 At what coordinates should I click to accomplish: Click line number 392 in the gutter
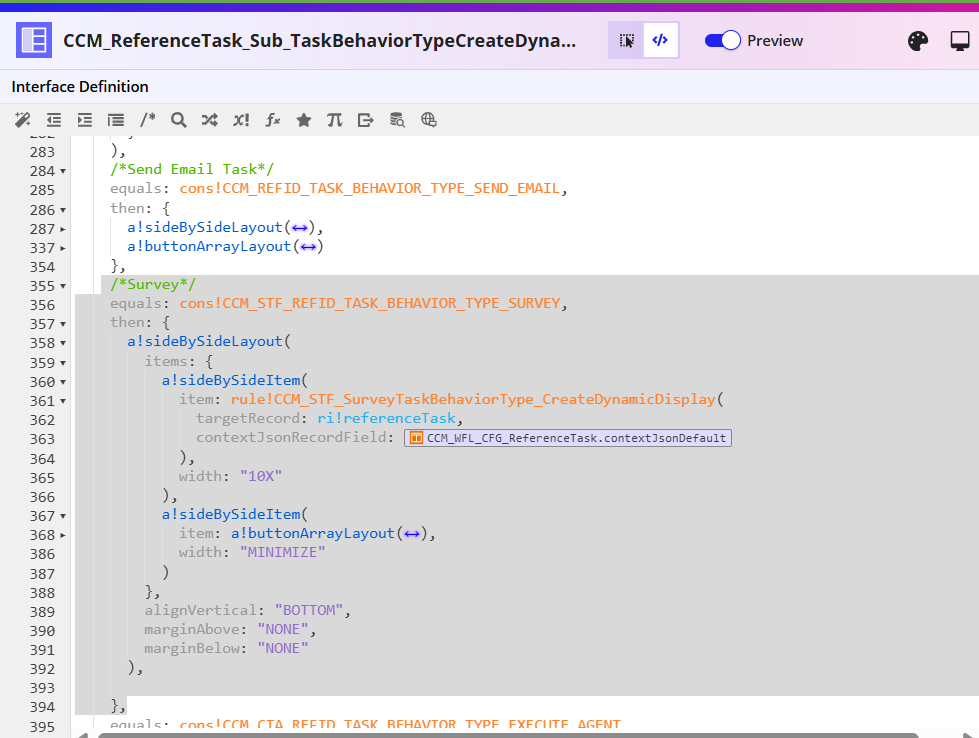pos(42,669)
